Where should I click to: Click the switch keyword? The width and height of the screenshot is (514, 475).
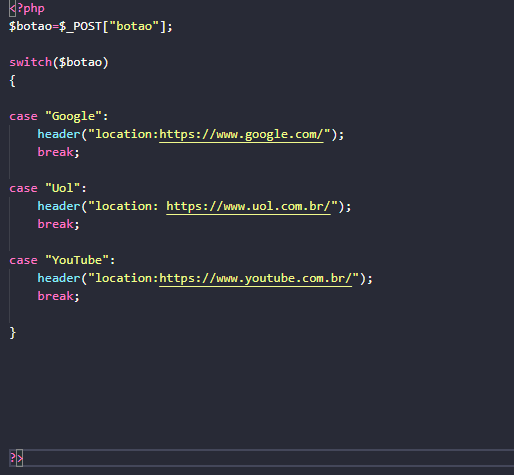[x=31, y=62]
